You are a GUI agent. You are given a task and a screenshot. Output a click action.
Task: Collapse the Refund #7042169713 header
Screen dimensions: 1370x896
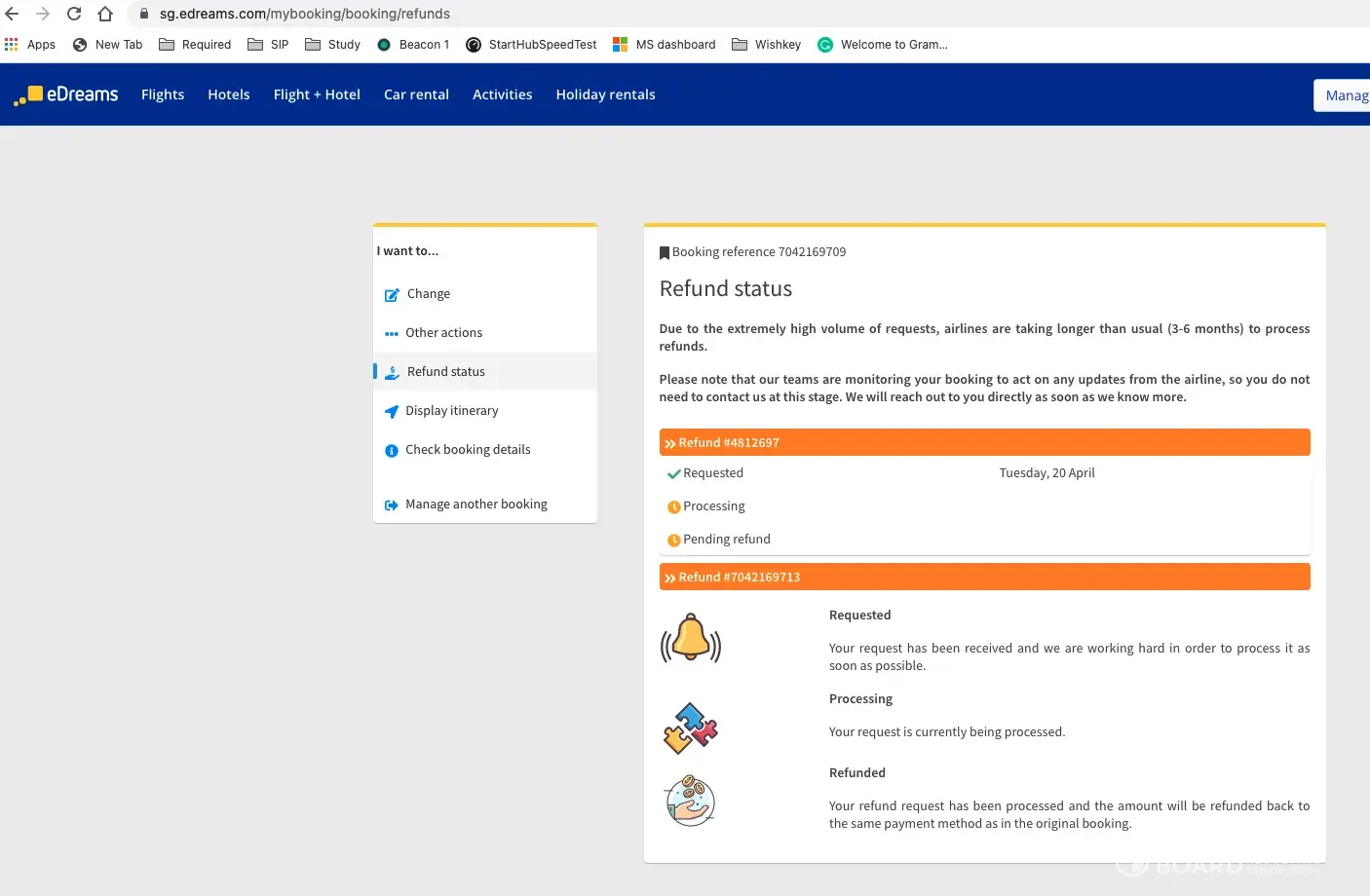pos(984,578)
